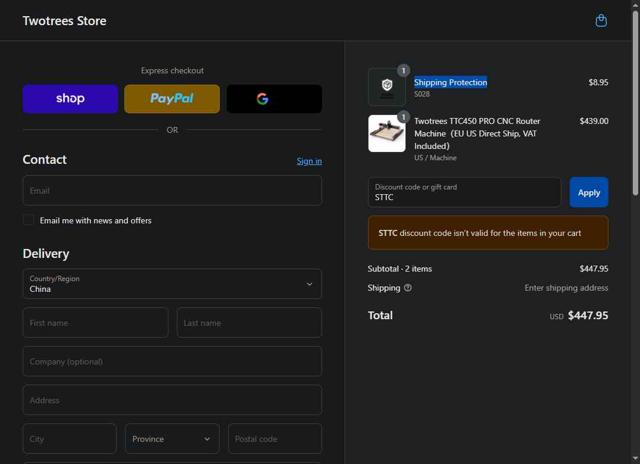Click the Shipping Protection shield thumbnail
The image size is (640, 464).
(x=387, y=87)
